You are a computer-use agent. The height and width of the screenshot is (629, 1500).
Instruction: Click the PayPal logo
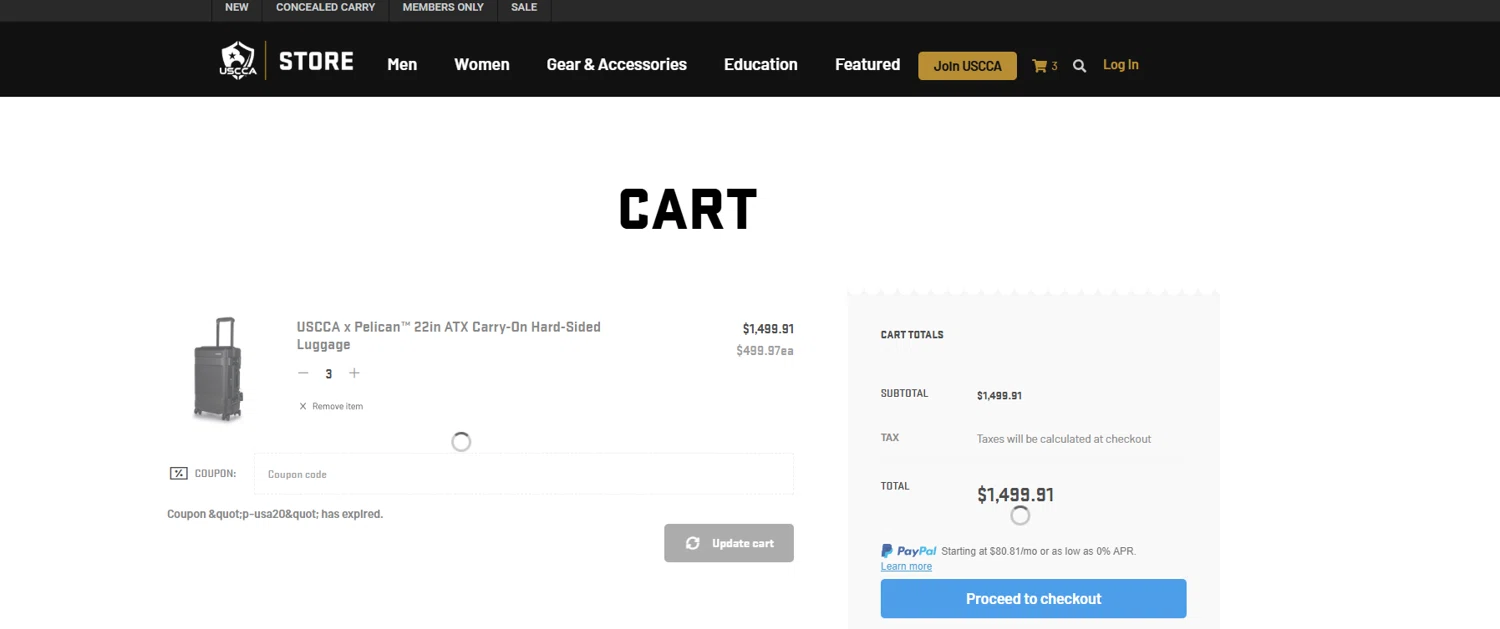(909, 551)
